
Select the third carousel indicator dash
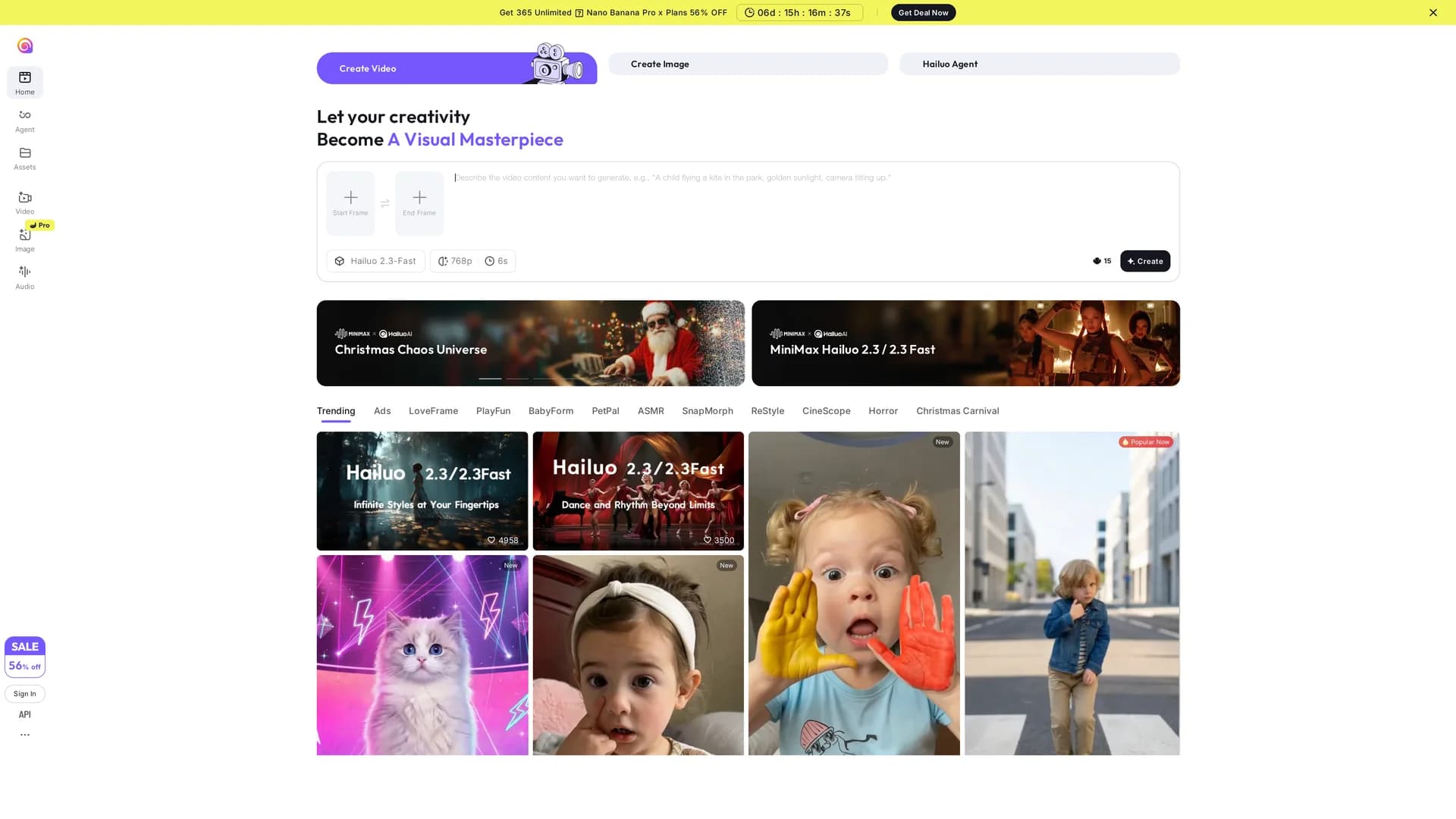point(544,378)
